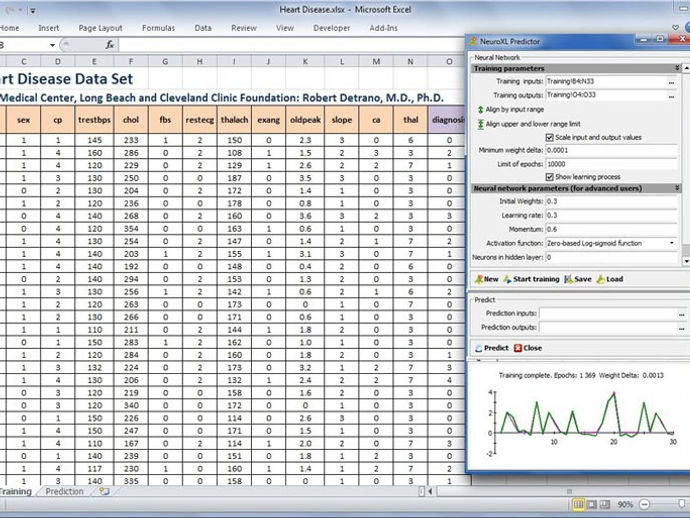Image resolution: width=690 pixels, height=518 pixels.
Task: Click the insert worksheet tab icon
Action: (x=104, y=491)
